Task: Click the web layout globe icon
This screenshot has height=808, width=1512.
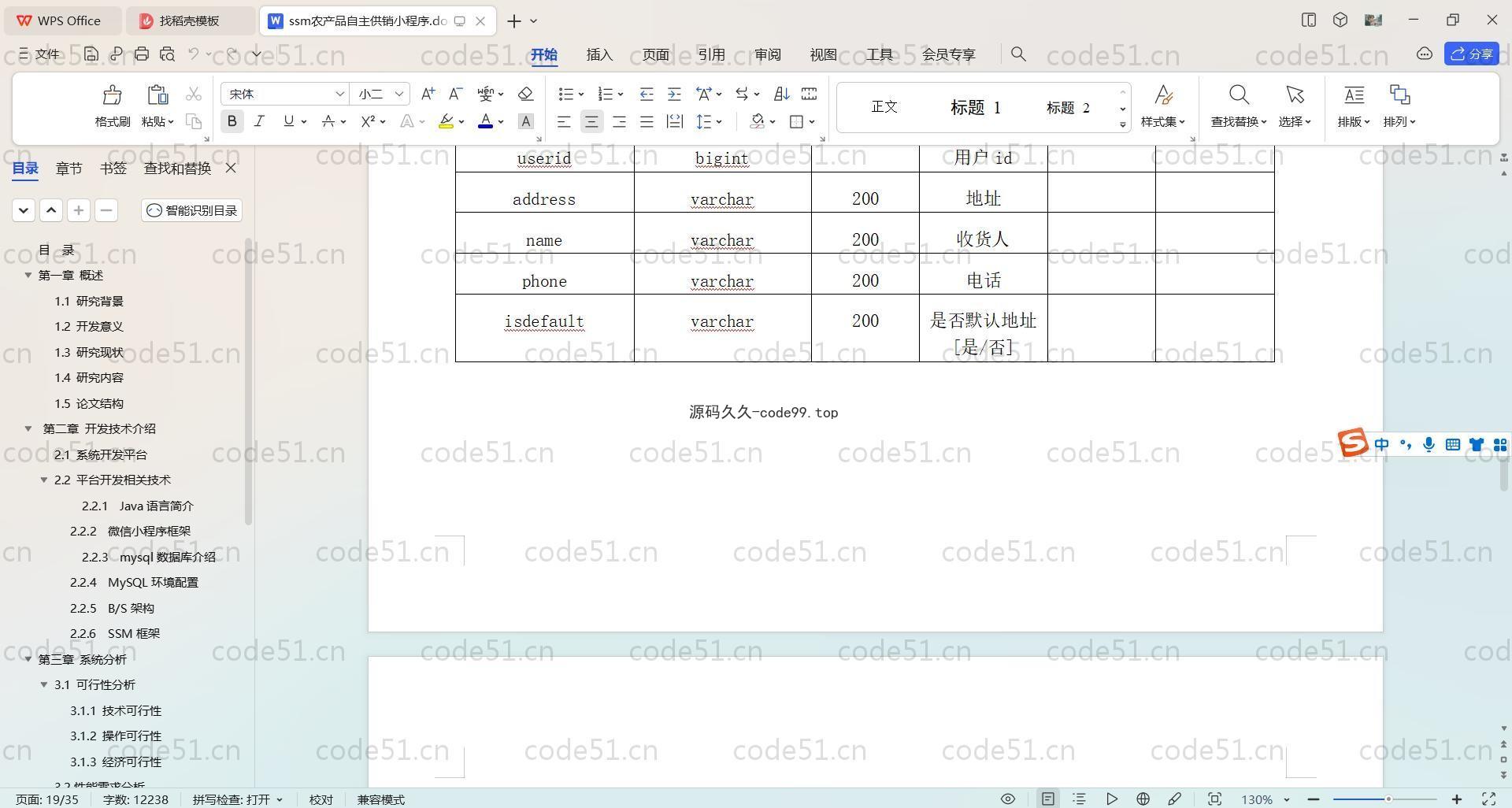Action: tap(1143, 799)
